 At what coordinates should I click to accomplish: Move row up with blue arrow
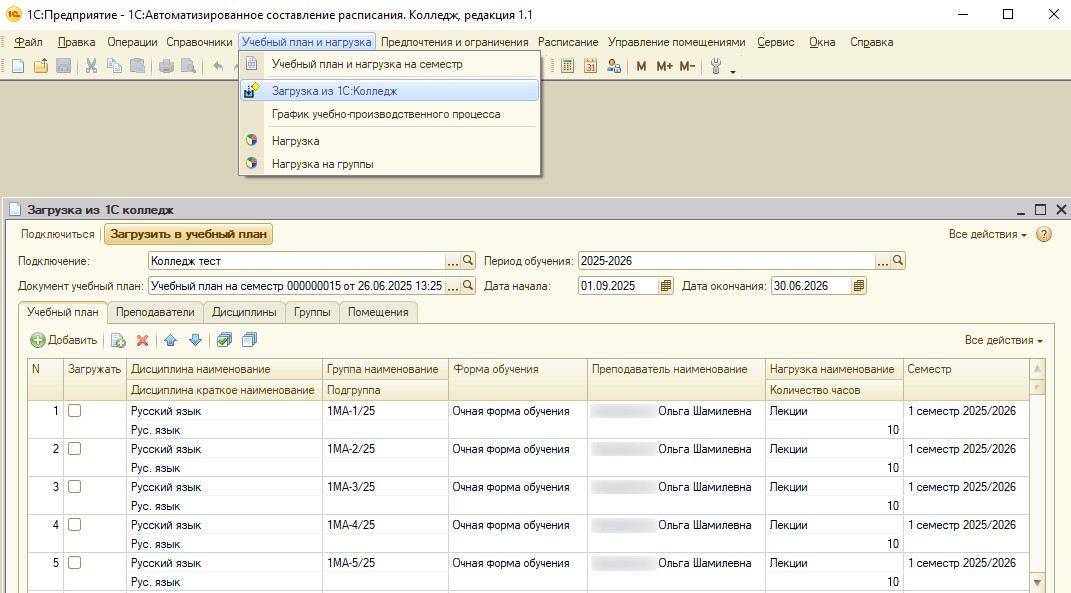pyautogui.click(x=170, y=340)
